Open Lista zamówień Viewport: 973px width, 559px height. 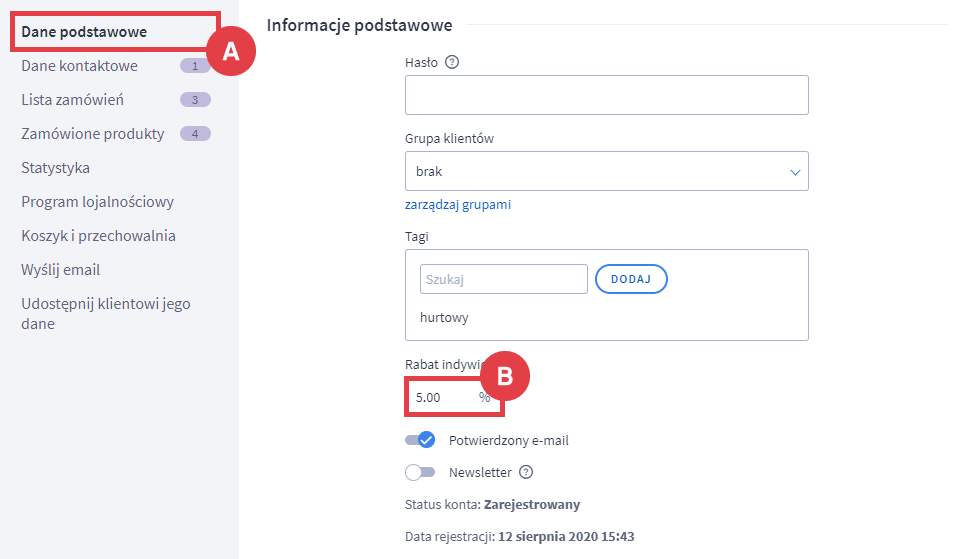coord(73,100)
